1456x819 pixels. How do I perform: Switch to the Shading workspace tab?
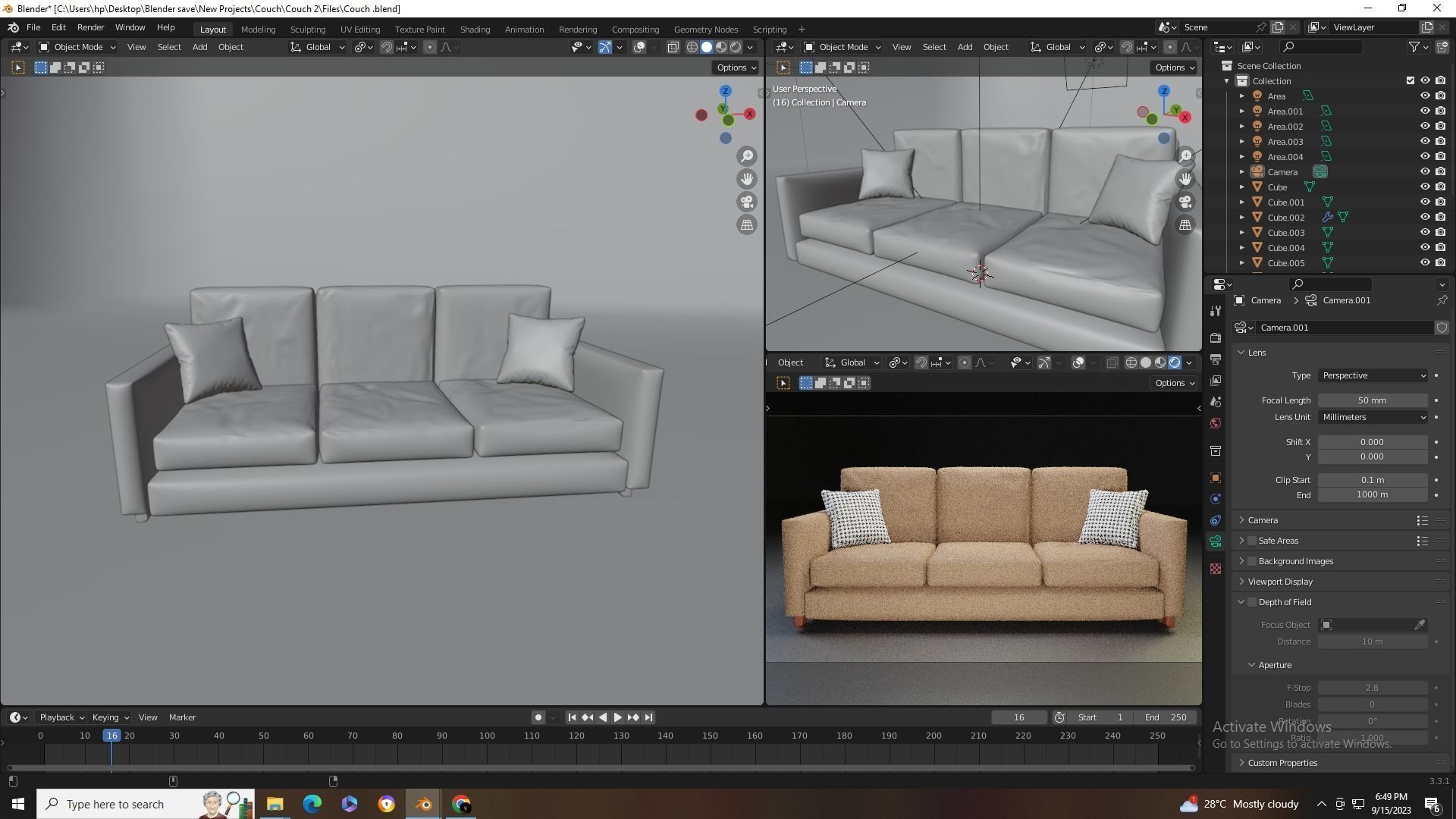pos(475,30)
